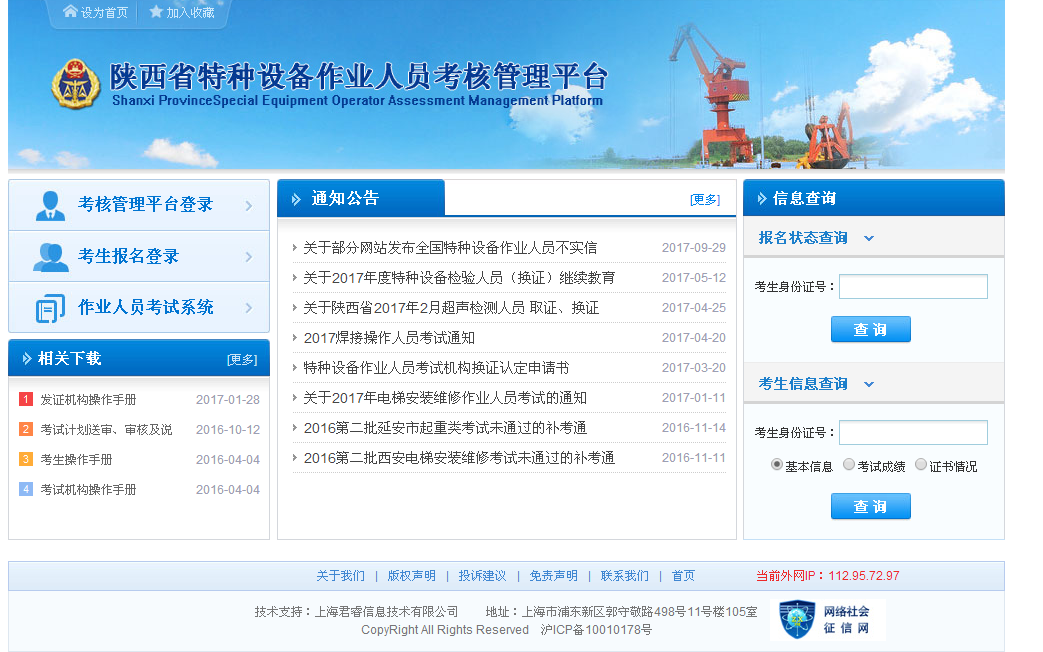The height and width of the screenshot is (652, 1043).
Task: Open the 2017焊接操作人员考试通知 announcement
Action: point(389,338)
